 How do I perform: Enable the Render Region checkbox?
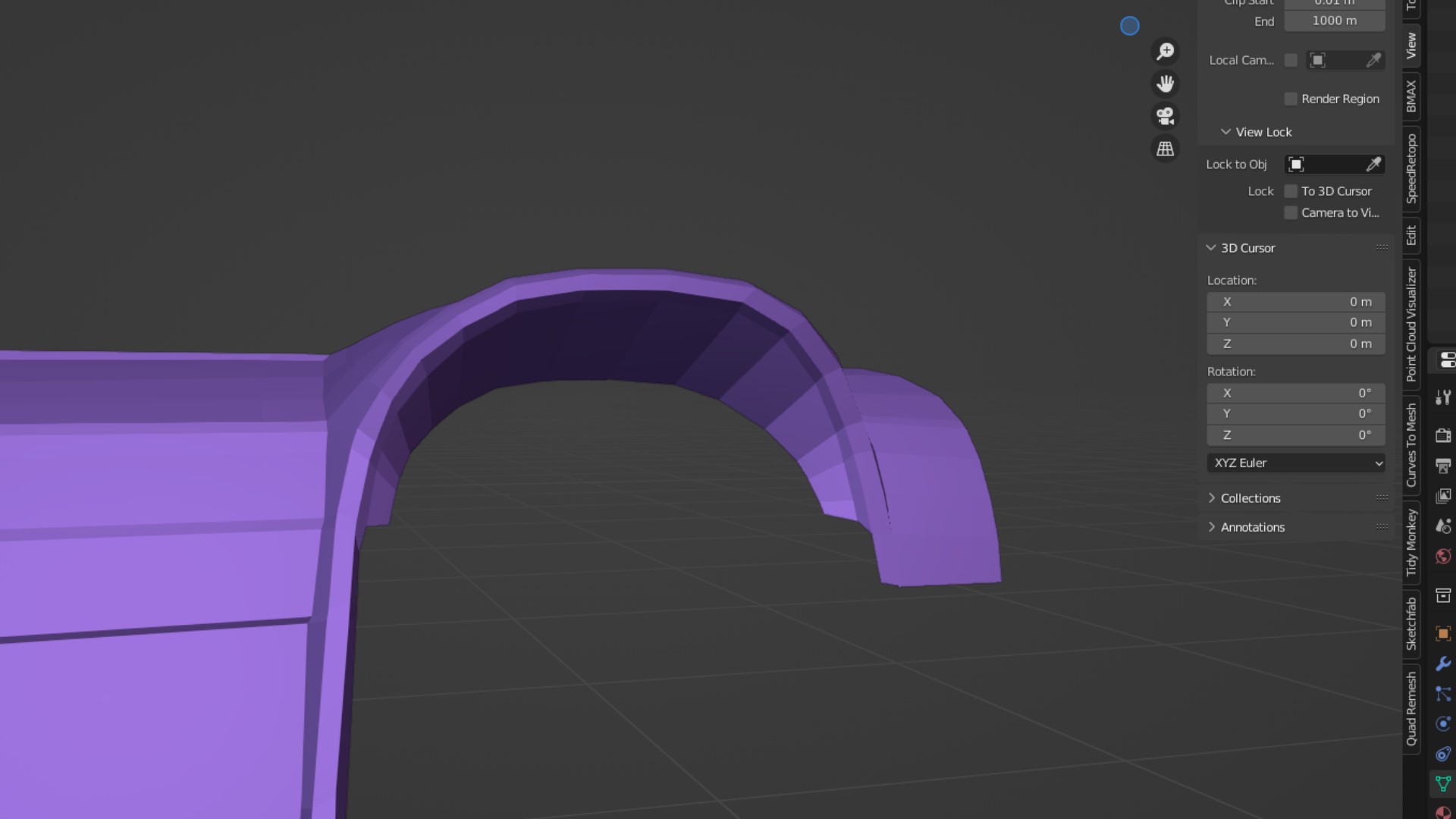pos(1291,99)
